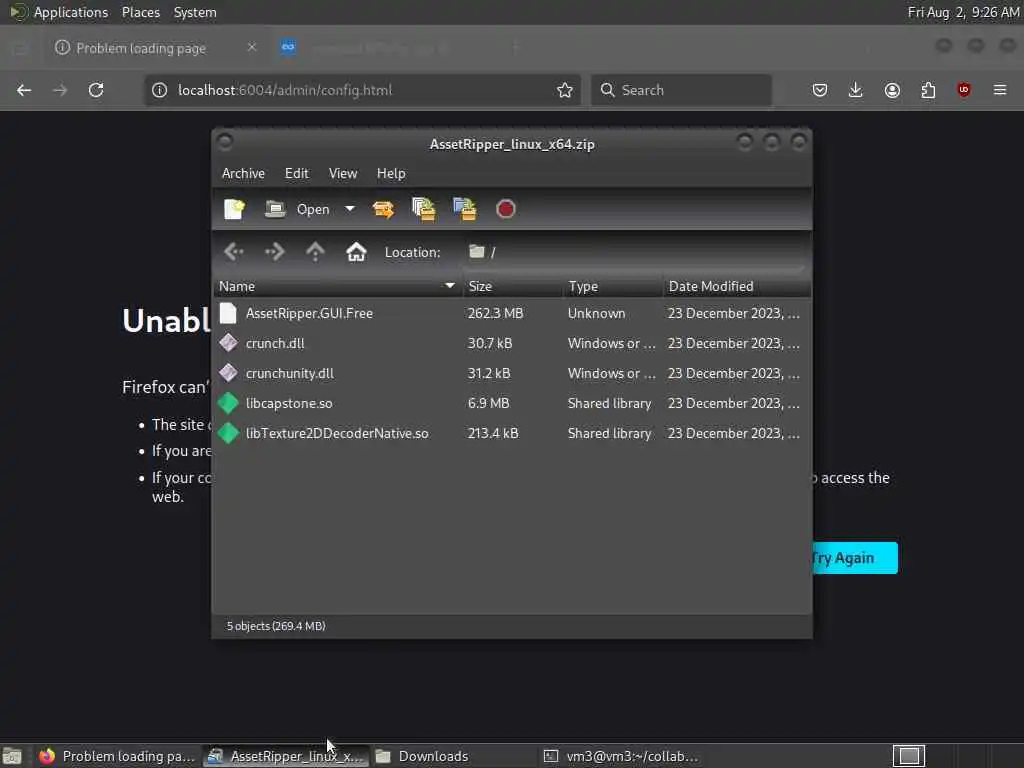Open the Places menu in top panel
1024x768 pixels.
click(141, 12)
